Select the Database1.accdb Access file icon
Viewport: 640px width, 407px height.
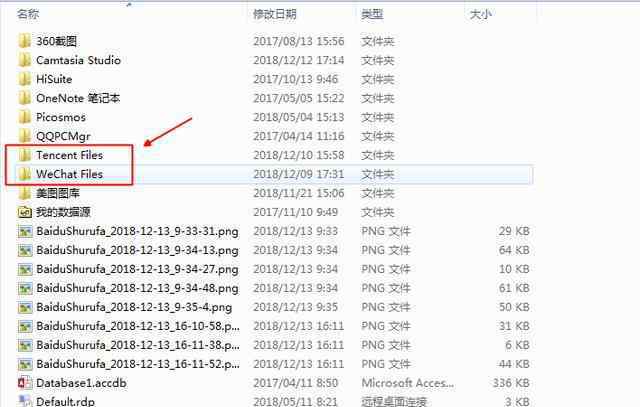[24, 383]
